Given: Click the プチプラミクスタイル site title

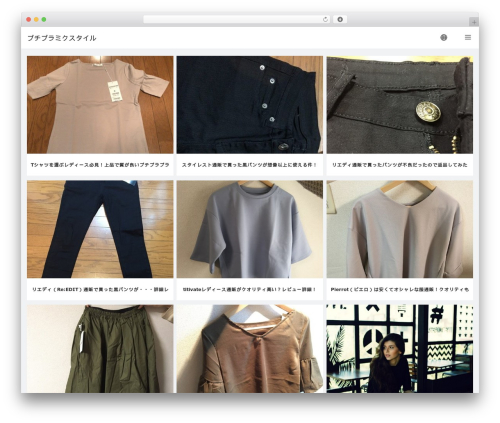Looking at the screenshot, I should click(x=62, y=38).
